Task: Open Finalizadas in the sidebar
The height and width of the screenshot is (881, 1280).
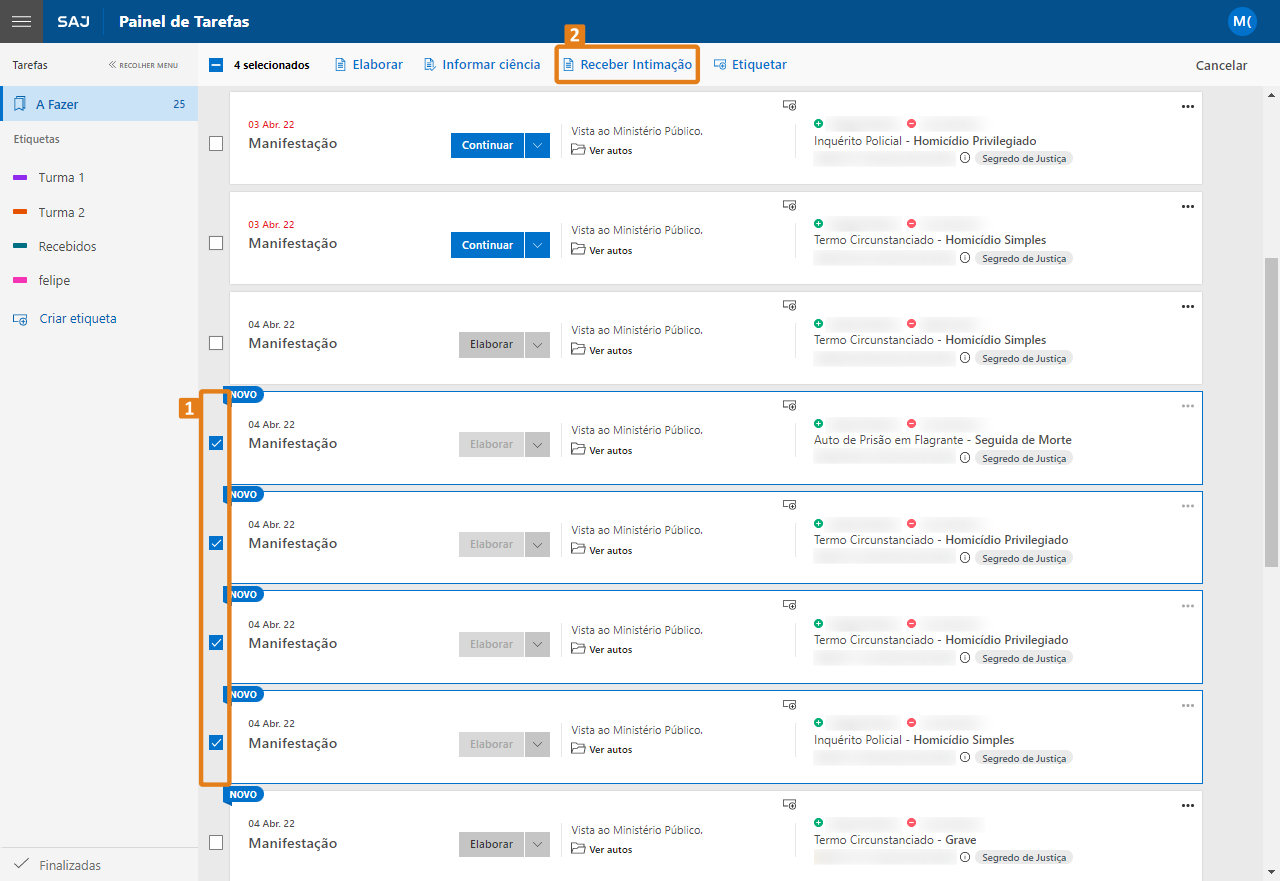Action: click(x=70, y=865)
